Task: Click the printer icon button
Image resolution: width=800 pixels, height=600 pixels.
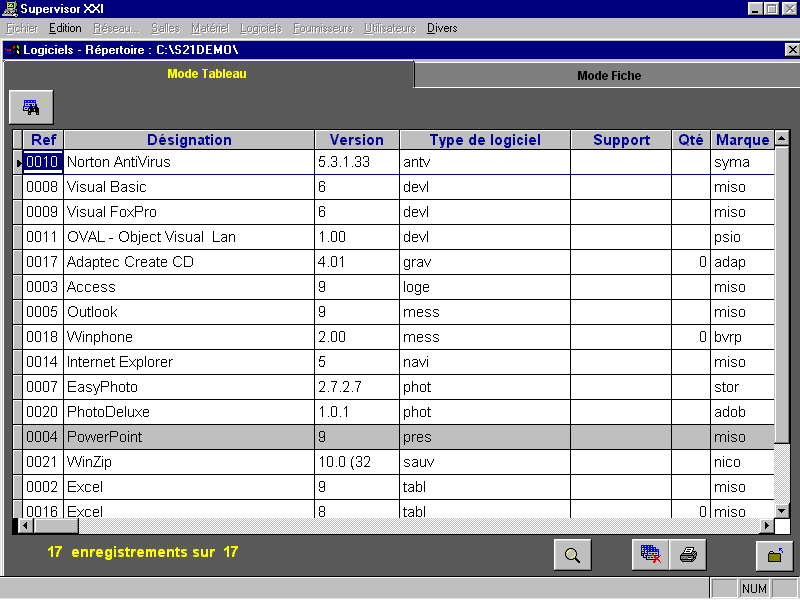Action: (688, 555)
